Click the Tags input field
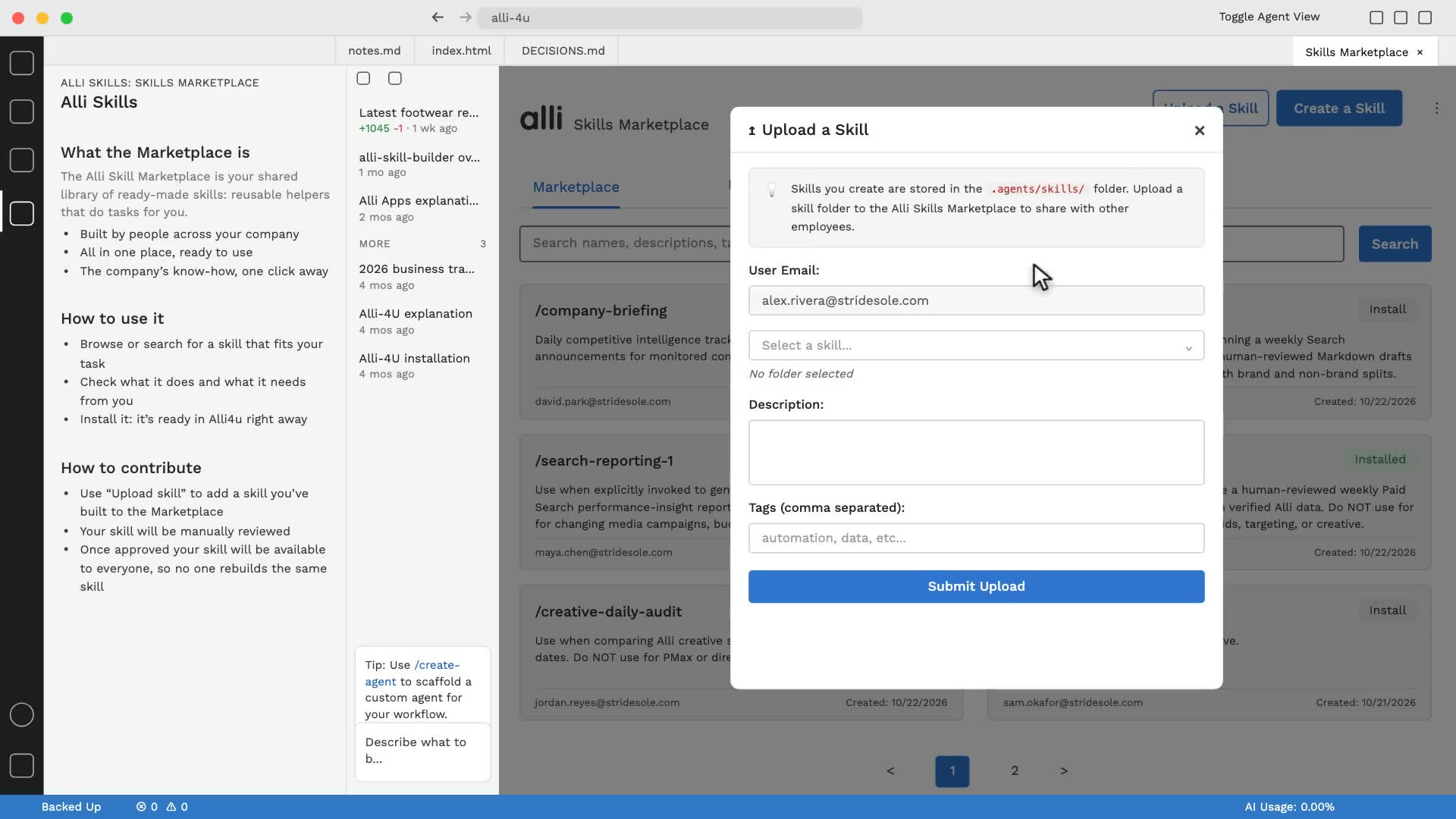Viewport: 1456px width, 819px height. (976, 538)
